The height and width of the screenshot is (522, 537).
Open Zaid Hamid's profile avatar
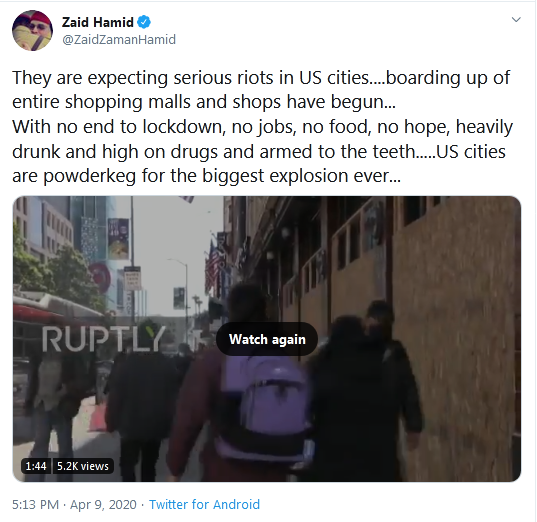pos(32,30)
